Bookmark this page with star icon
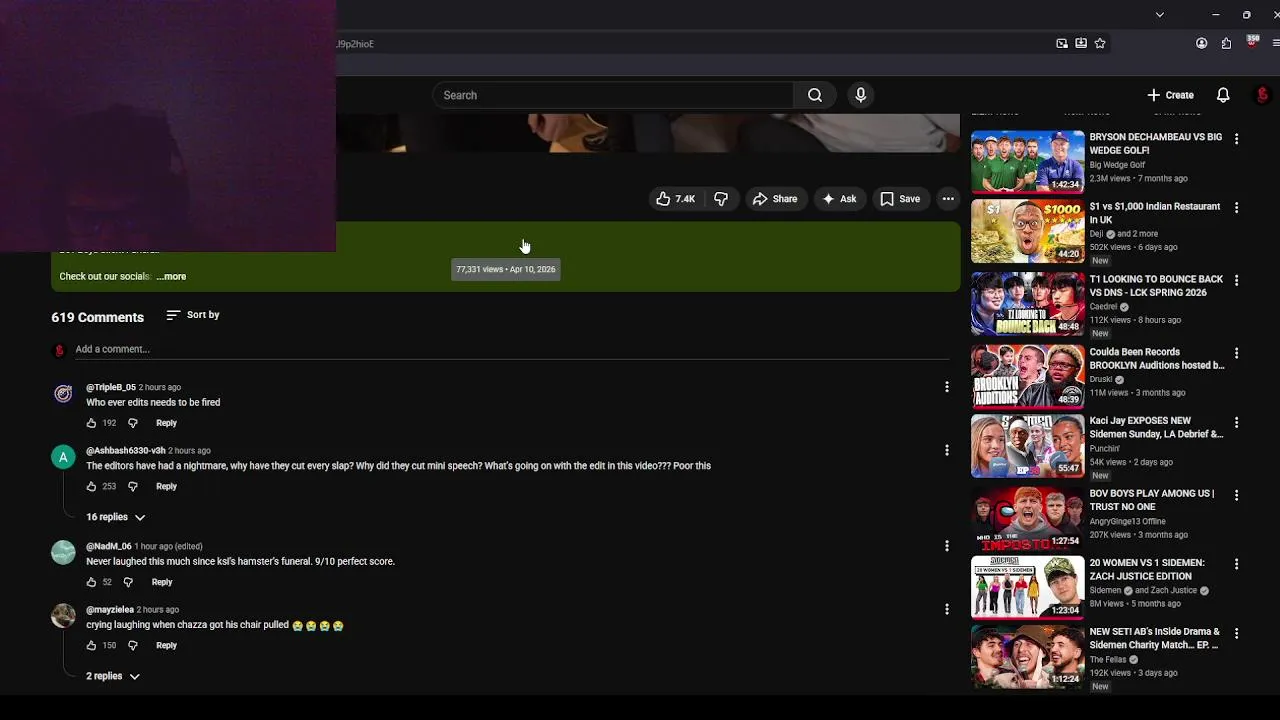Viewport: 1280px width, 720px height. click(1100, 43)
